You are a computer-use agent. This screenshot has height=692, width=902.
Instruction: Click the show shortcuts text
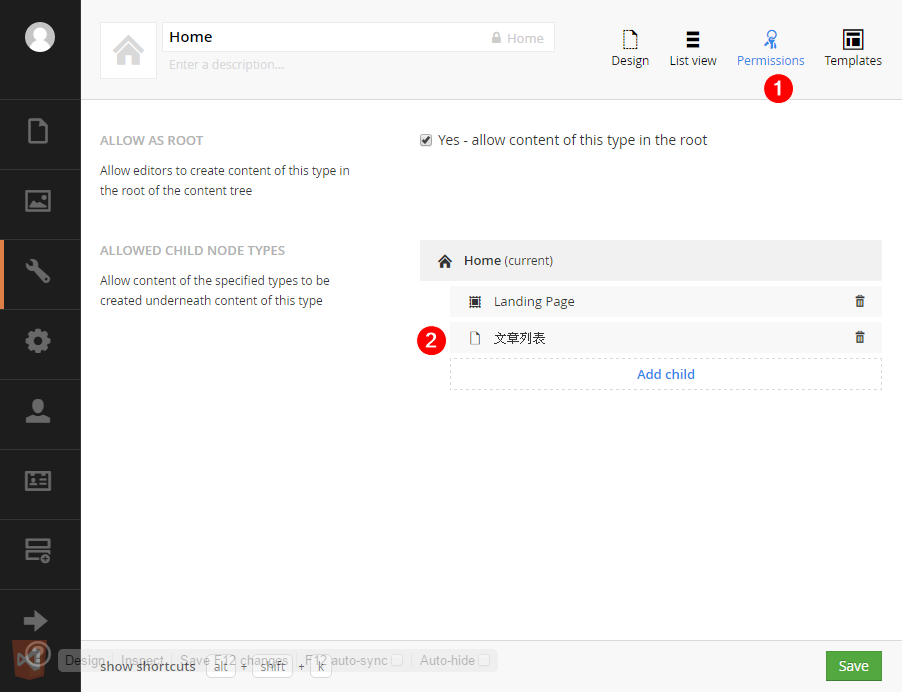pyautogui.click(x=148, y=667)
